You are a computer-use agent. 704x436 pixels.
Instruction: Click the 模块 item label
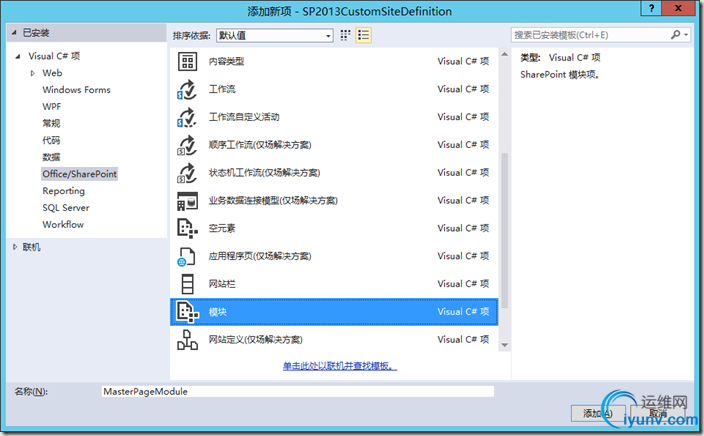coord(218,312)
